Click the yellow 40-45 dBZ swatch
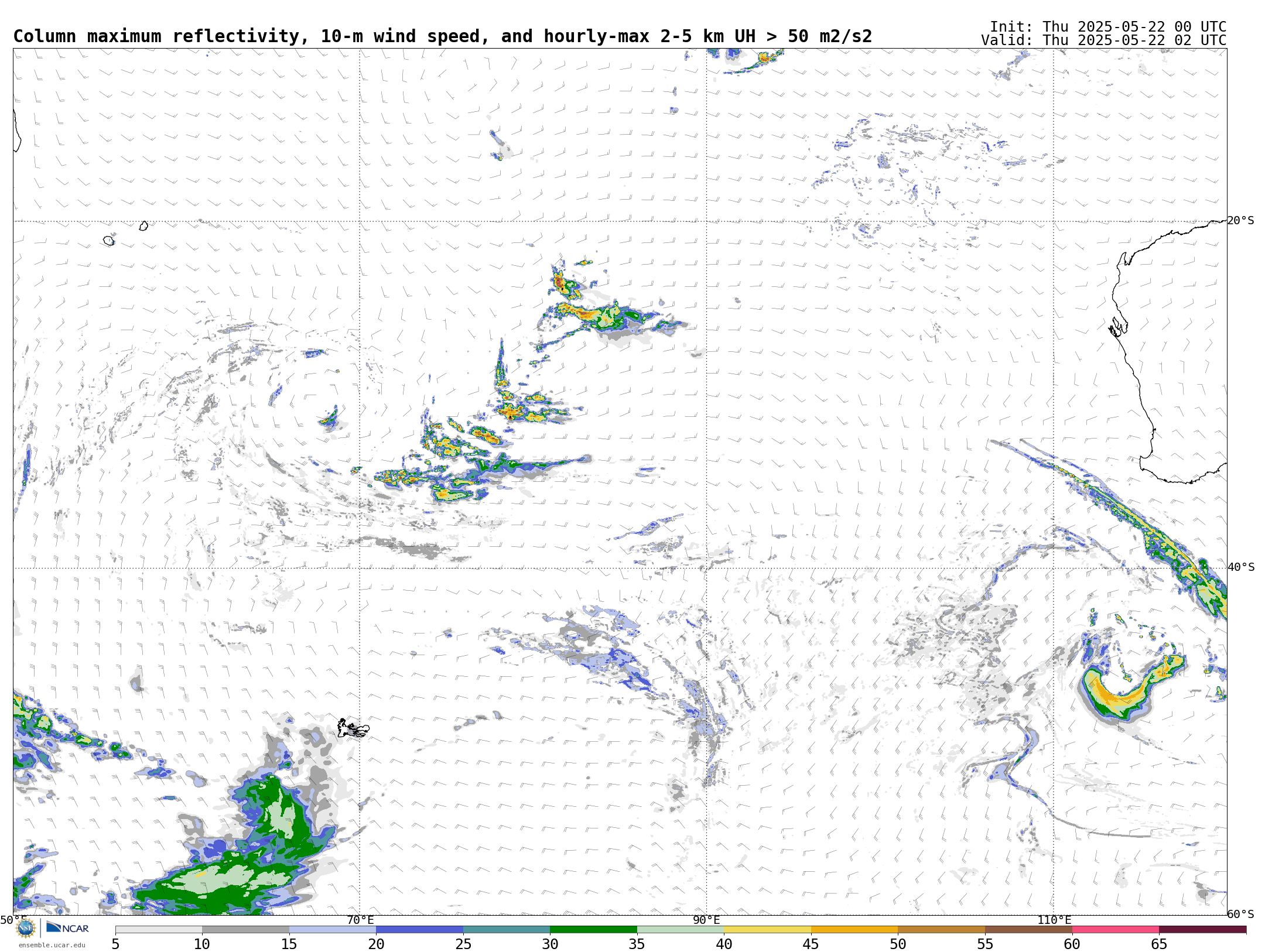Image resolution: width=1265 pixels, height=952 pixels. tap(767, 930)
